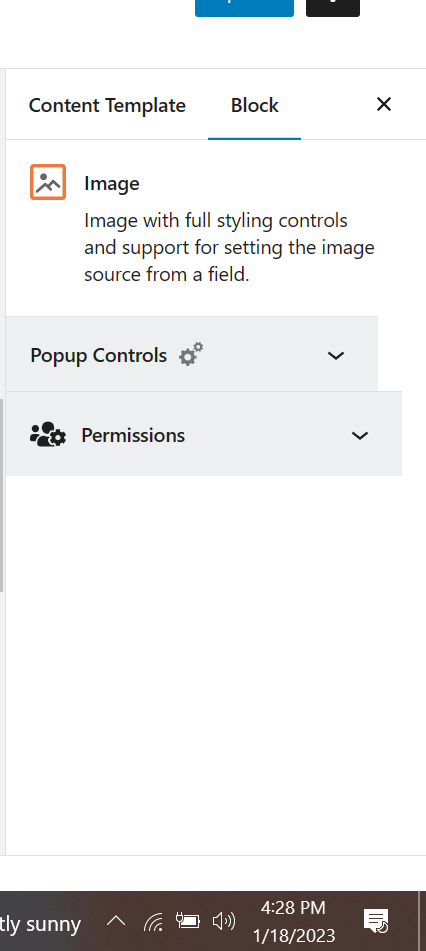Expand Popup Controls using its chevron

pyautogui.click(x=336, y=355)
